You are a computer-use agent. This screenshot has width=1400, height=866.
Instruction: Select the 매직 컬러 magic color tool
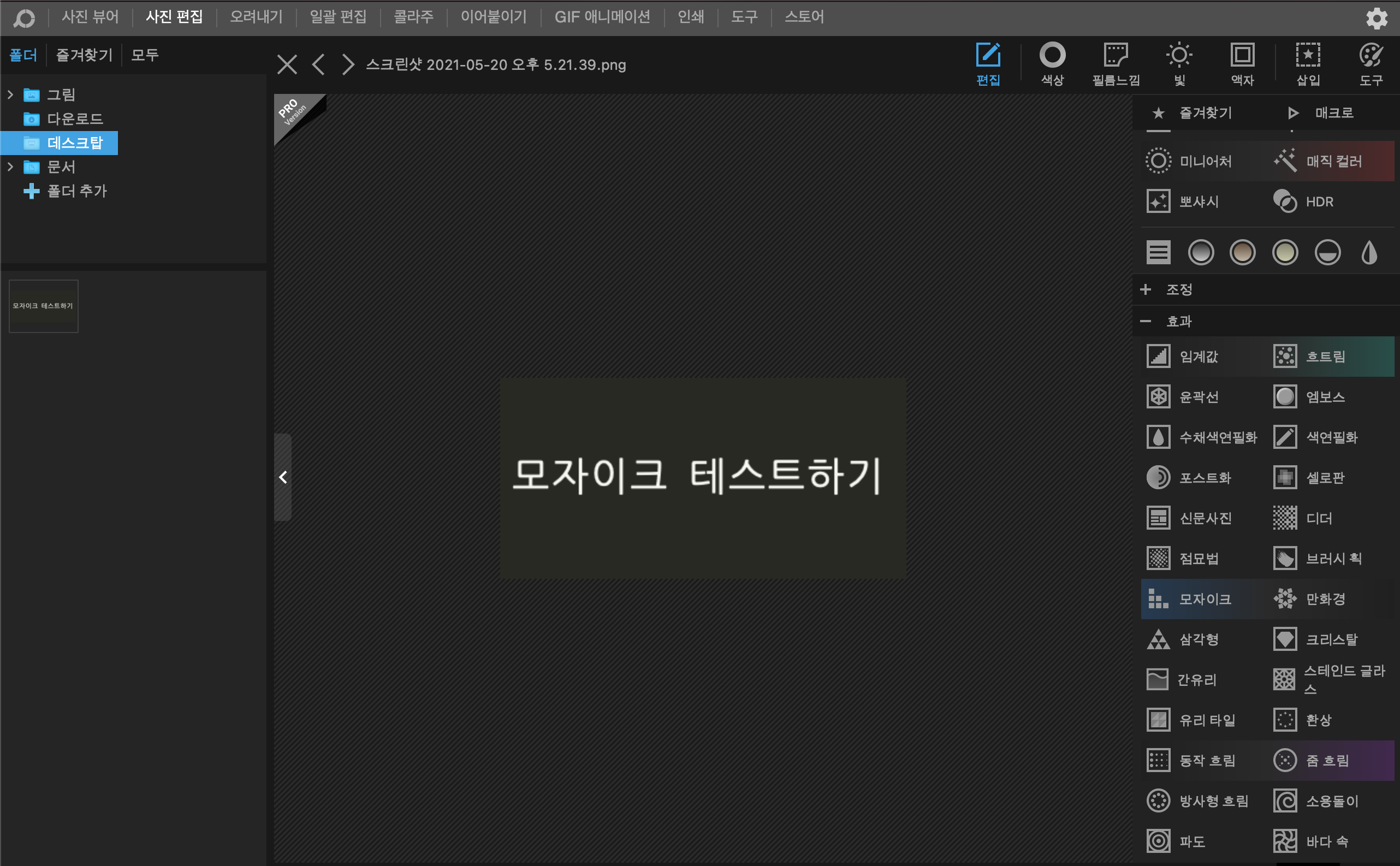tap(1332, 161)
